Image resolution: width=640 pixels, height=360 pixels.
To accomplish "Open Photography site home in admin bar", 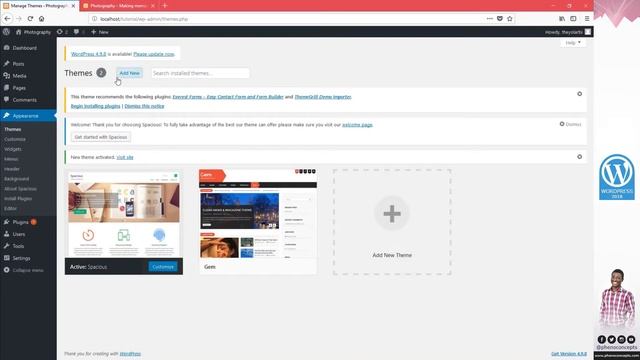I will (33, 32).
